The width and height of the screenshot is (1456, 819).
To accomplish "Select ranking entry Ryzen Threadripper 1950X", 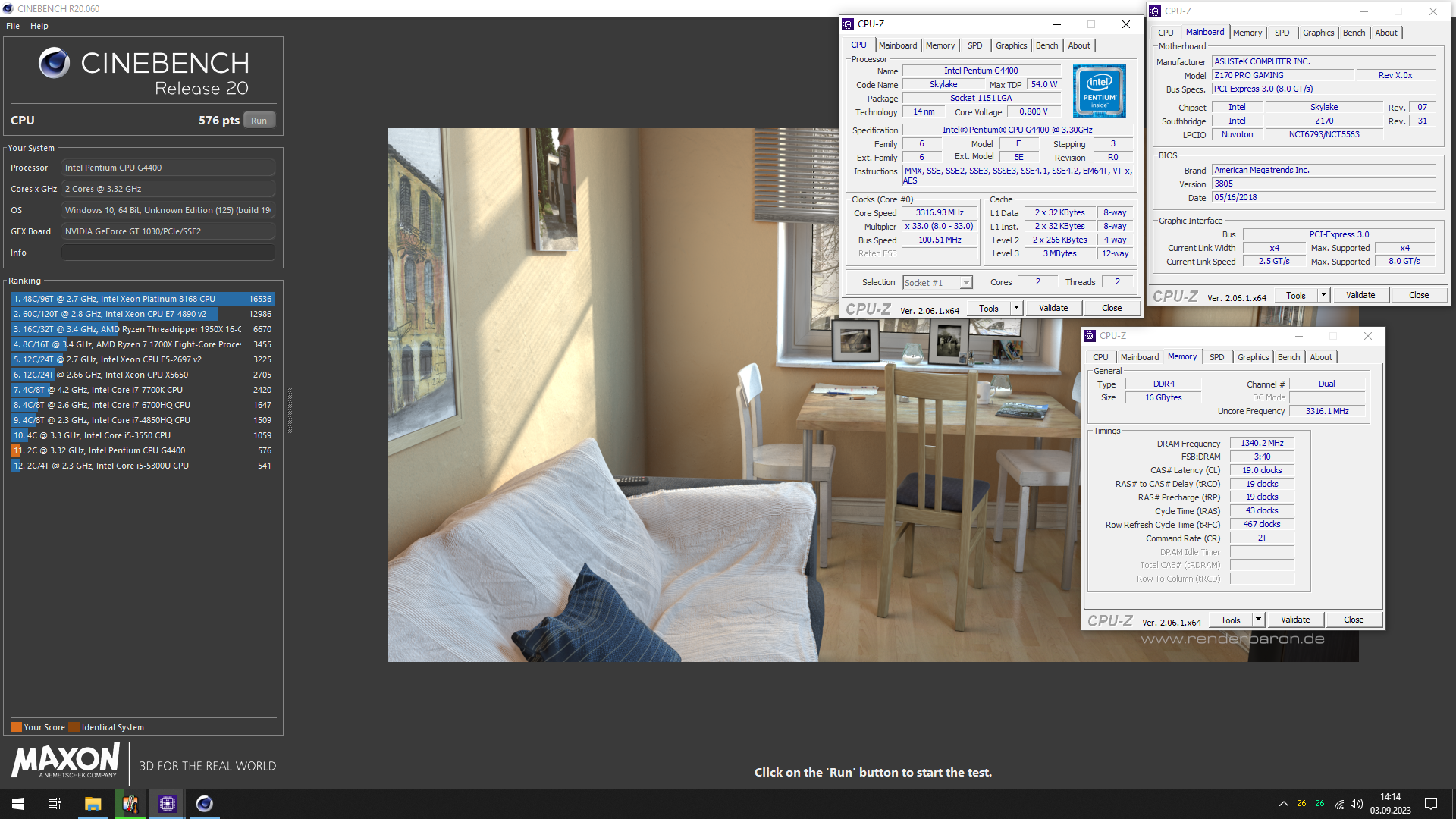I will coord(143,329).
